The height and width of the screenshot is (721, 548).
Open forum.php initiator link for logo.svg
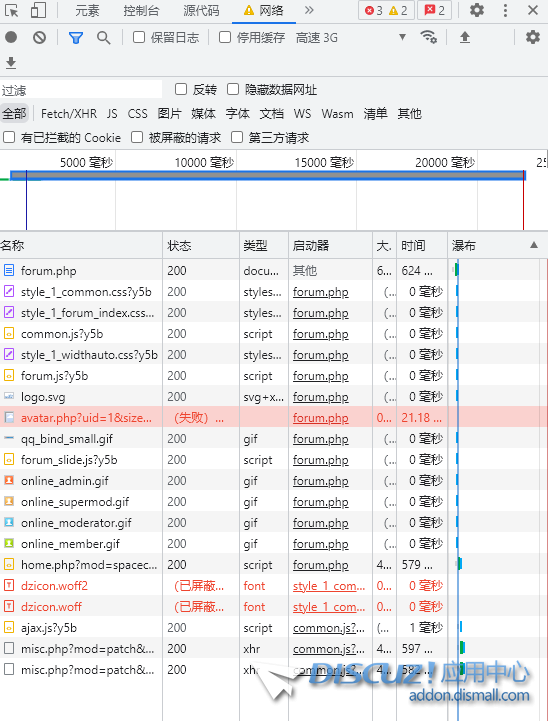pos(320,397)
